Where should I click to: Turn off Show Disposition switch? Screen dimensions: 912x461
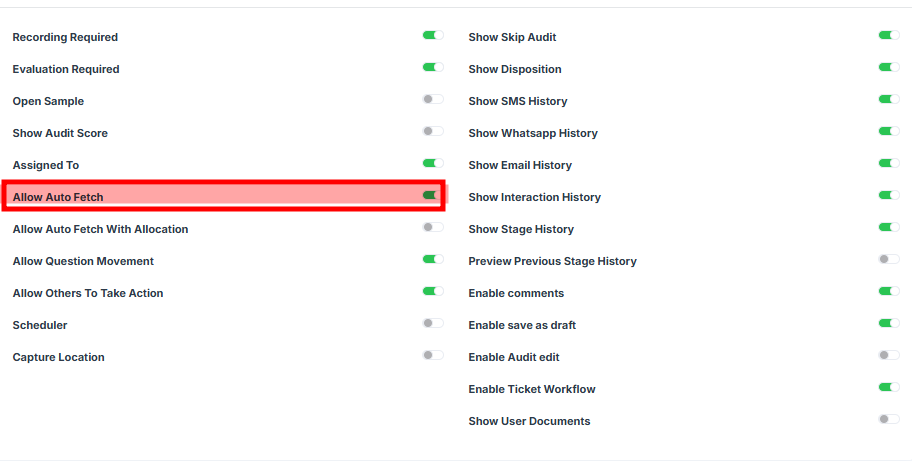coord(888,67)
